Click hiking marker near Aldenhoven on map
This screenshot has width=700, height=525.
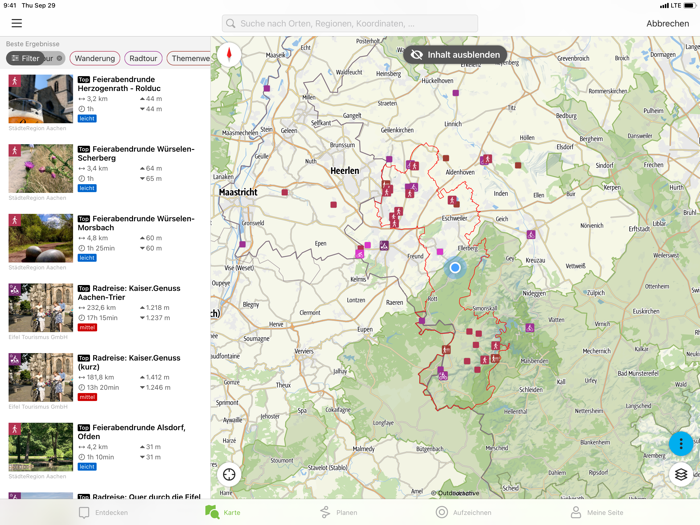(487, 158)
